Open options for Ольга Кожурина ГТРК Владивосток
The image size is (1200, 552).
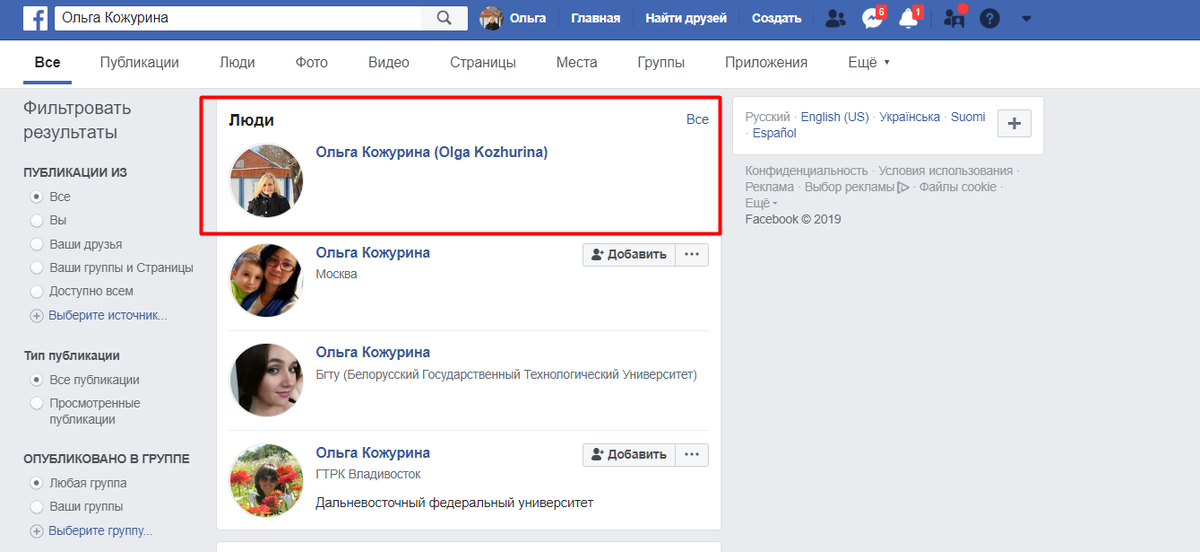[x=692, y=454]
